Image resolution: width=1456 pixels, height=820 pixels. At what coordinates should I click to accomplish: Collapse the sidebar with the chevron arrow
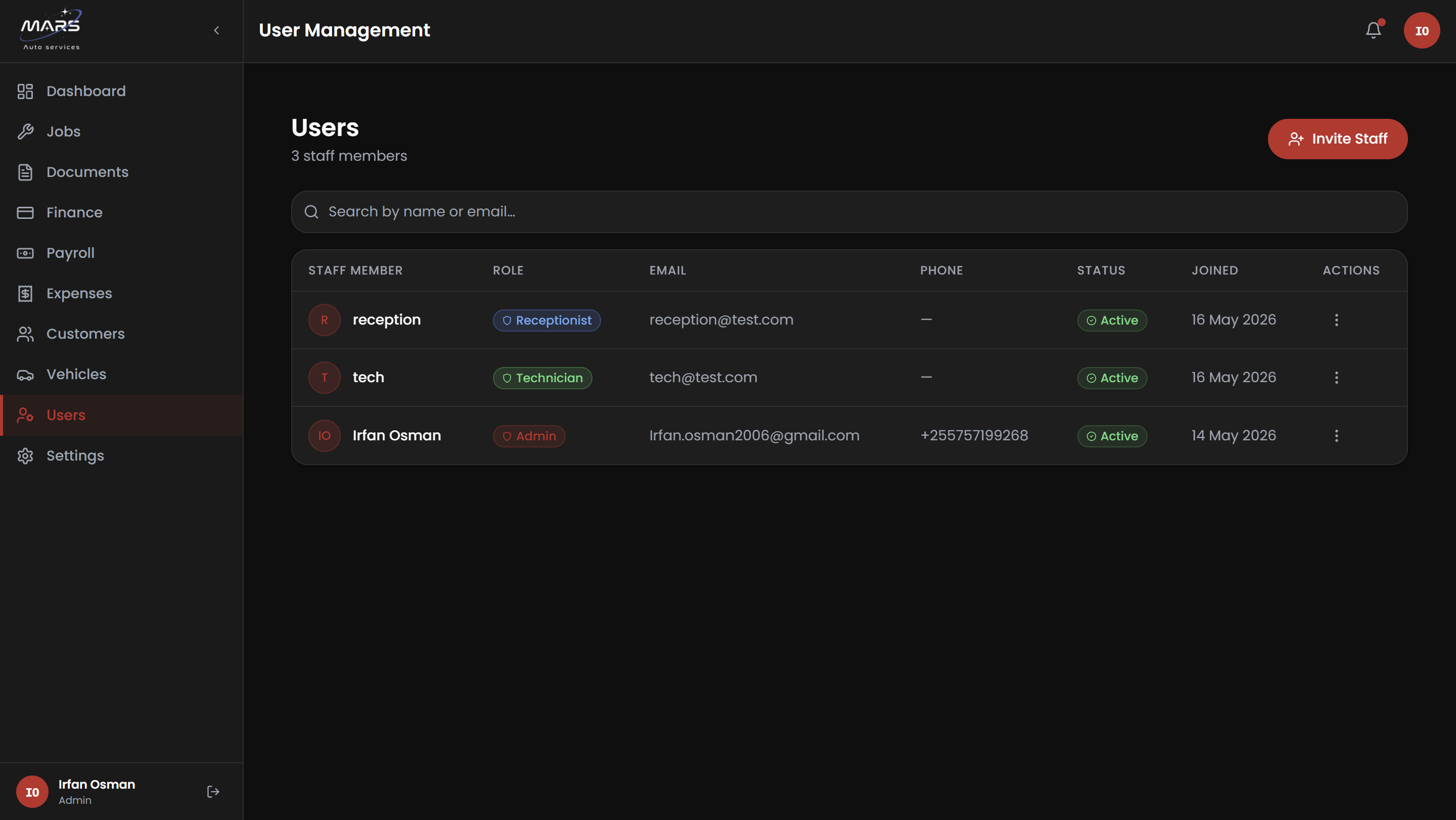[216, 30]
